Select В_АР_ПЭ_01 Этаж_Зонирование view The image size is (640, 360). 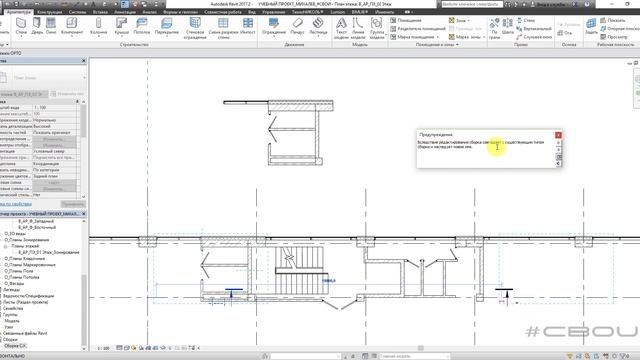tap(49, 252)
